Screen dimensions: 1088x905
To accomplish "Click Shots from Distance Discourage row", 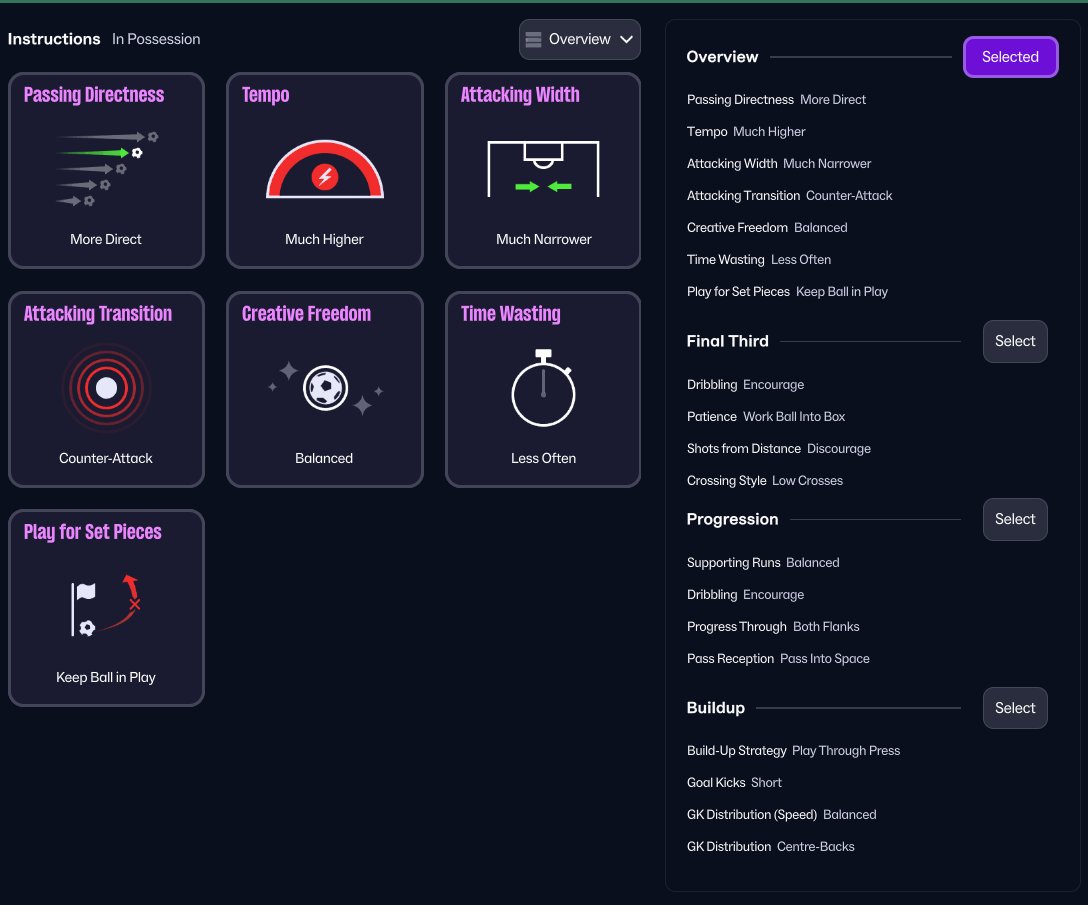I will pyautogui.click(x=779, y=448).
